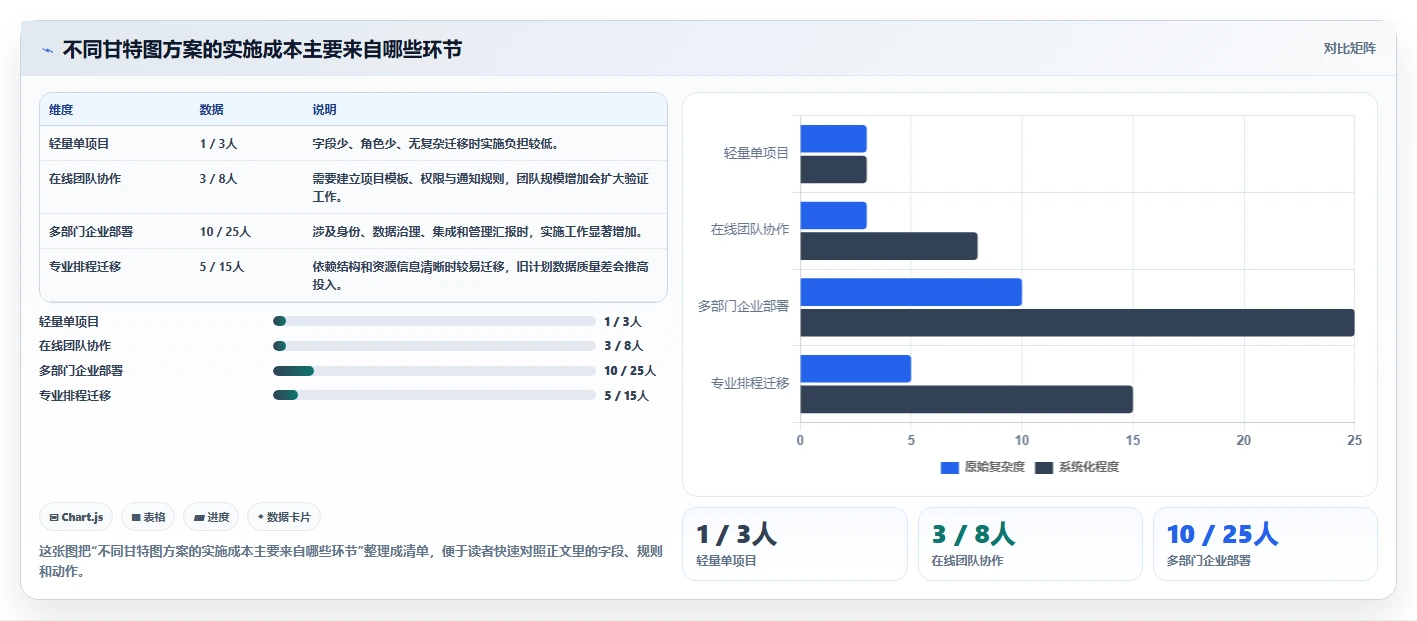The image size is (1417, 621).
Task: Select the Chart.js tag chip
Action: (76, 517)
